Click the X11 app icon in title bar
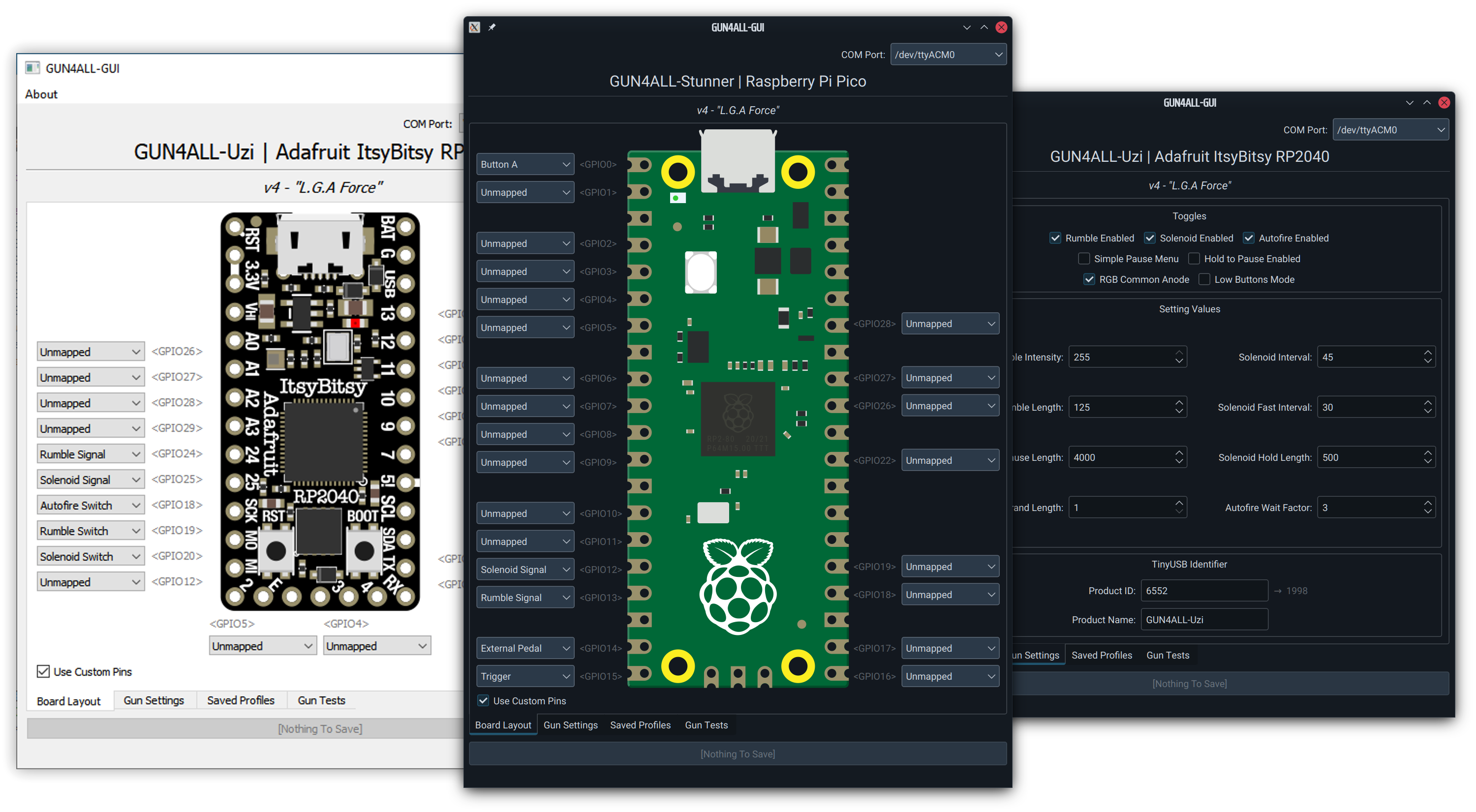 [x=474, y=27]
